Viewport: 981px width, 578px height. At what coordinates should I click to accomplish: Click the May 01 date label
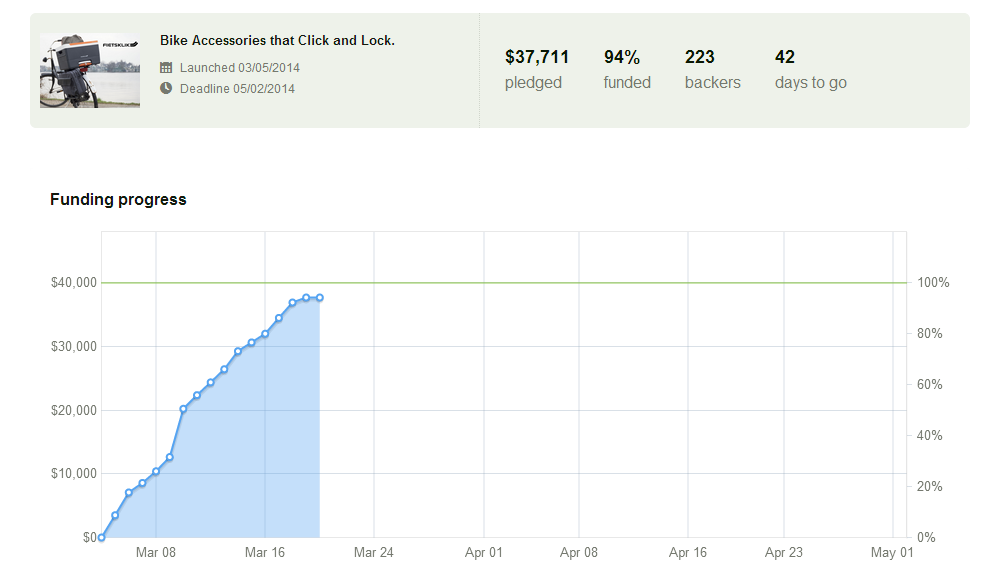coord(892,552)
